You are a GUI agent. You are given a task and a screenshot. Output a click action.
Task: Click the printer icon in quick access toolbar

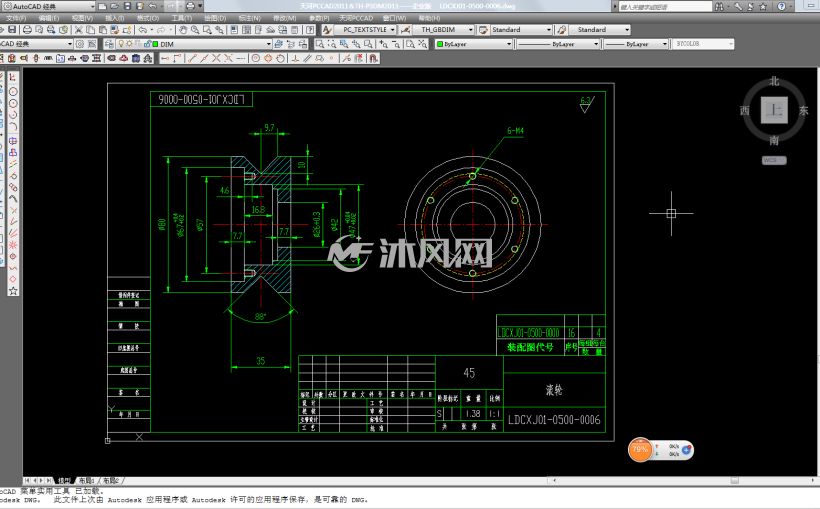[190, 6]
